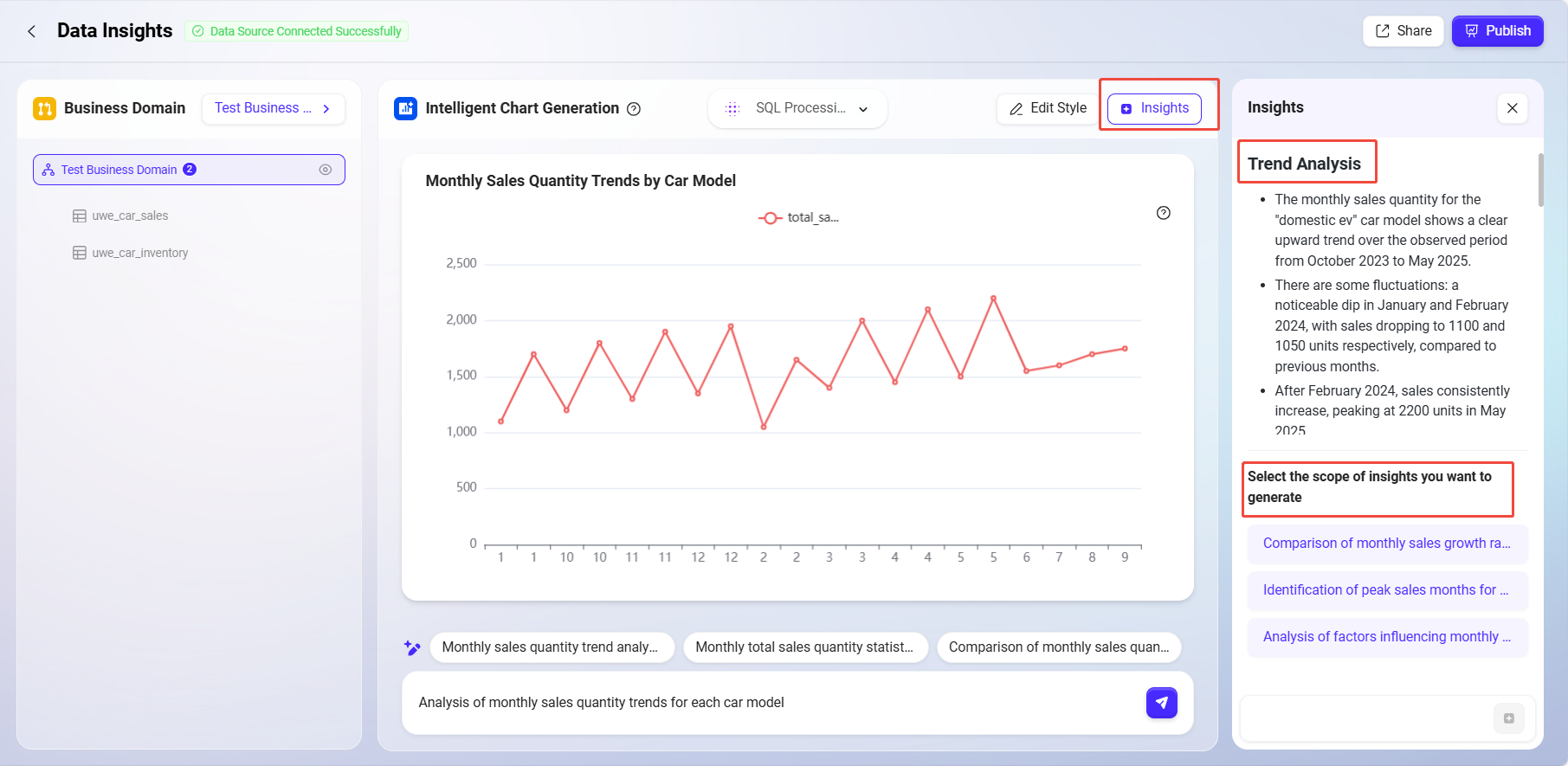This screenshot has width=1568, height=766.
Task: Choose Monthly total sales quantity statistics suggestion
Action: (804, 647)
